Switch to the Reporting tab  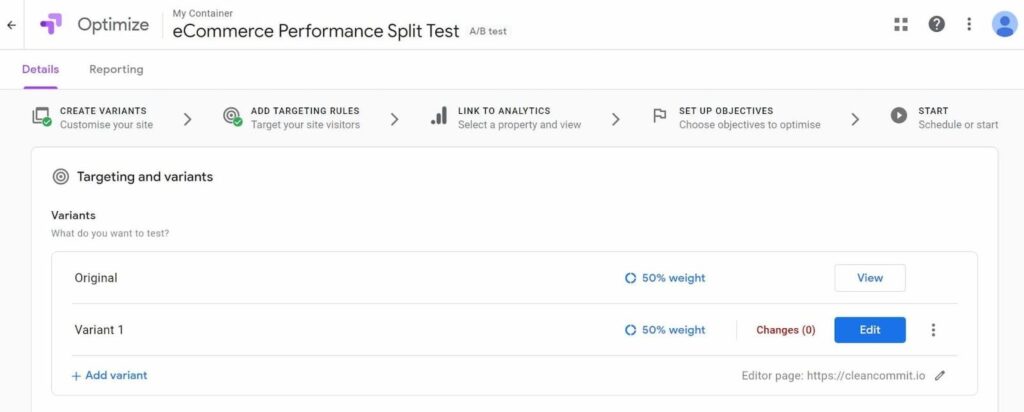pos(116,69)
